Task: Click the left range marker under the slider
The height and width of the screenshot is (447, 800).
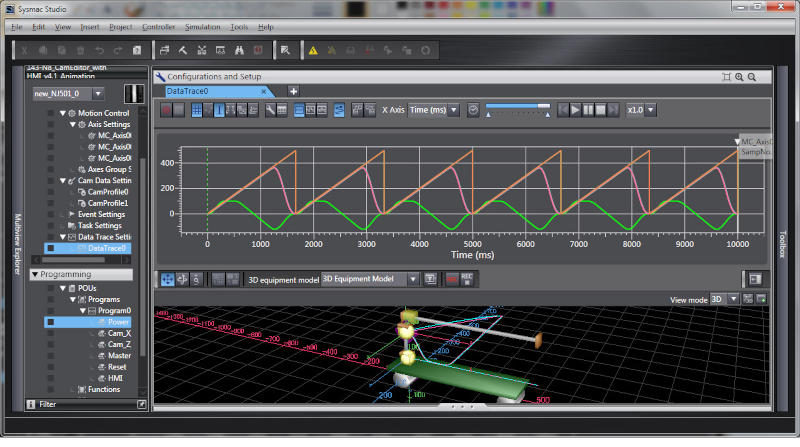Action: coord(488,115)
